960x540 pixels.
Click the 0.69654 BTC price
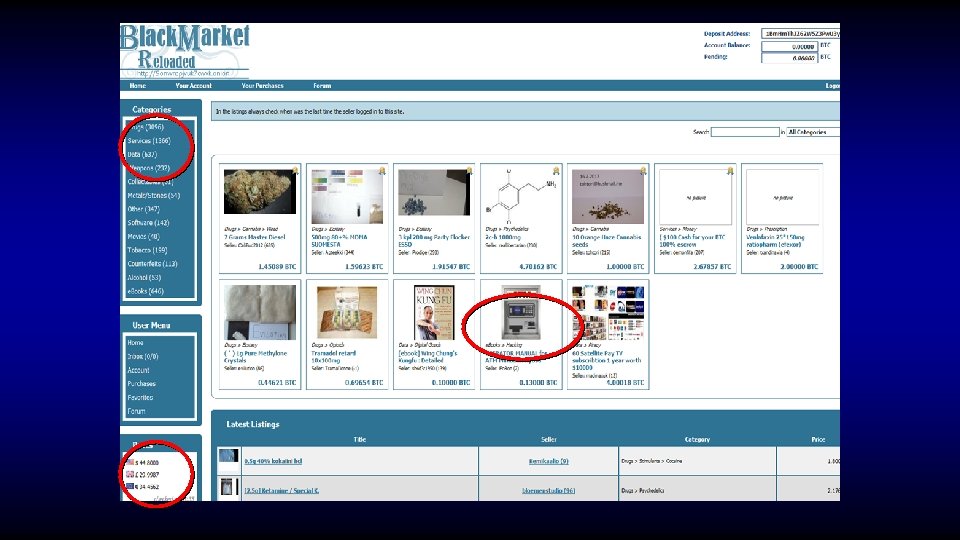[x=364, y=383]
